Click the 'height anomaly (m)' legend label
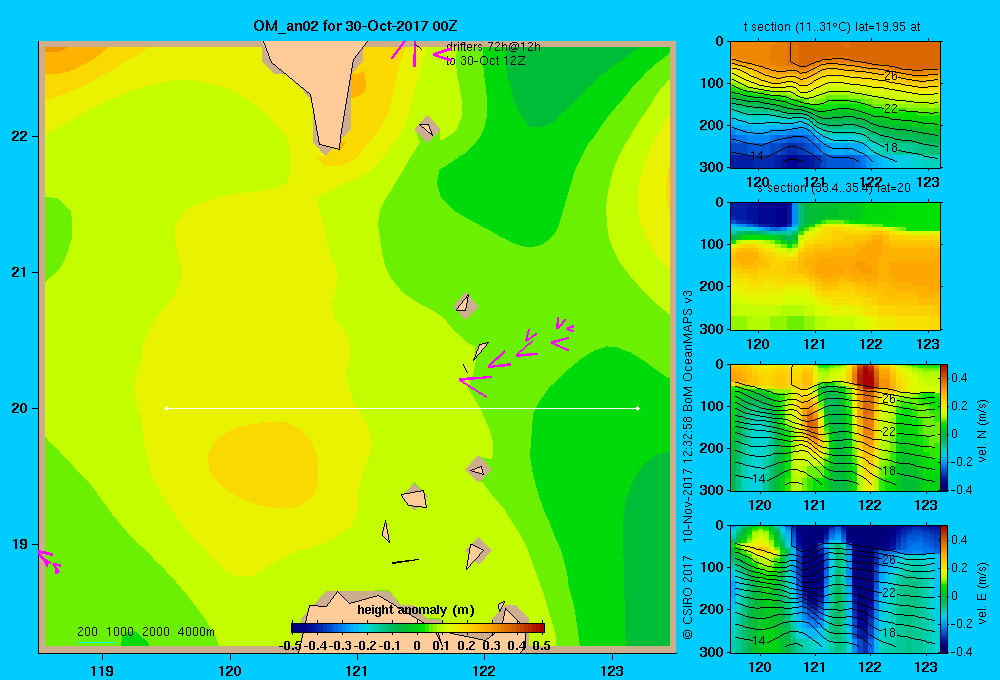 [416, 610]
